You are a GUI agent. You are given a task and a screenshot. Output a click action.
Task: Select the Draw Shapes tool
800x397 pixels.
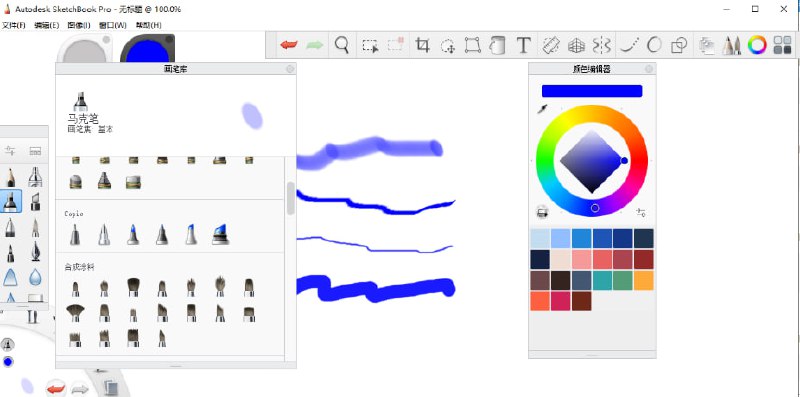[679, 45]
